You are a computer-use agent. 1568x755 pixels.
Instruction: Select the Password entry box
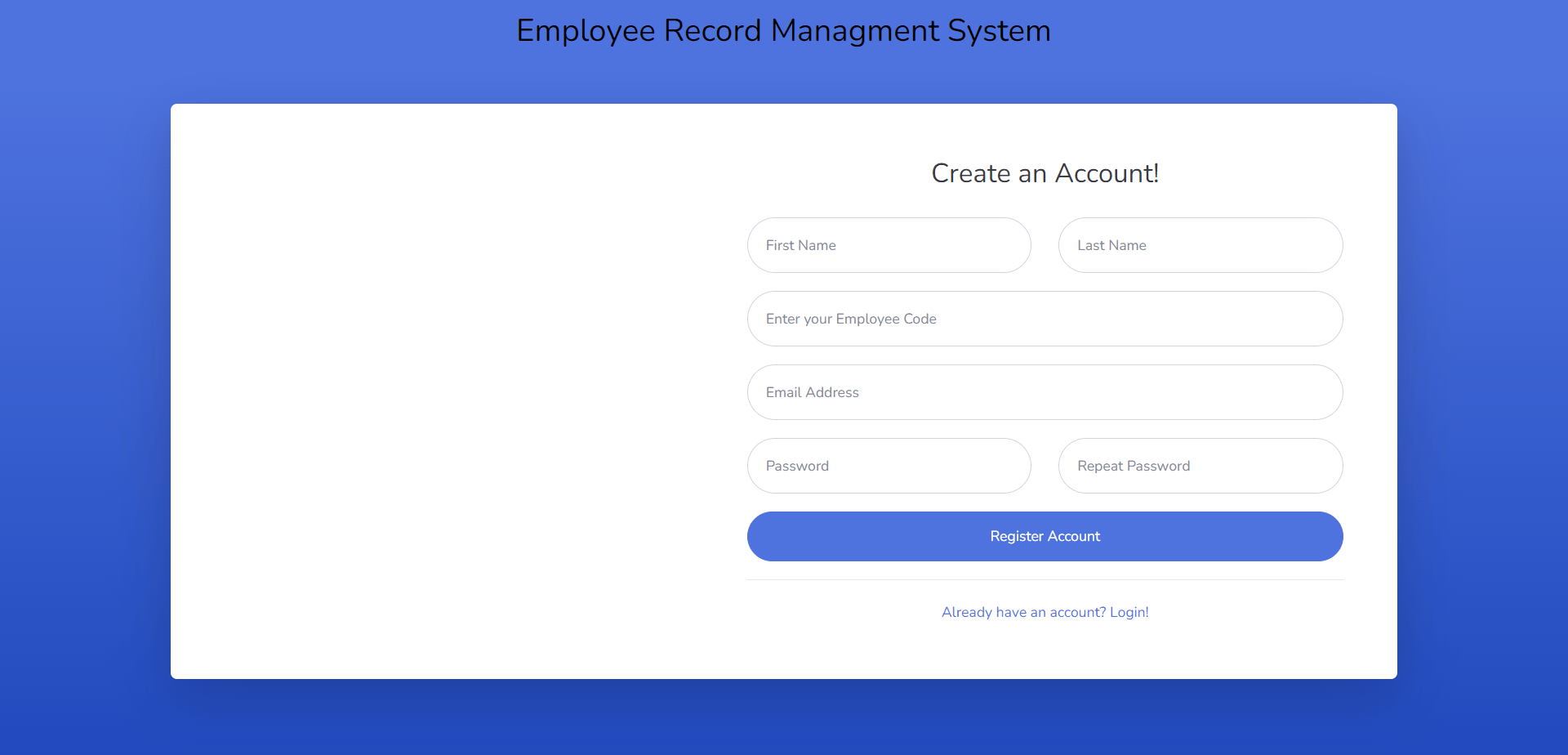tap(889, 466)
